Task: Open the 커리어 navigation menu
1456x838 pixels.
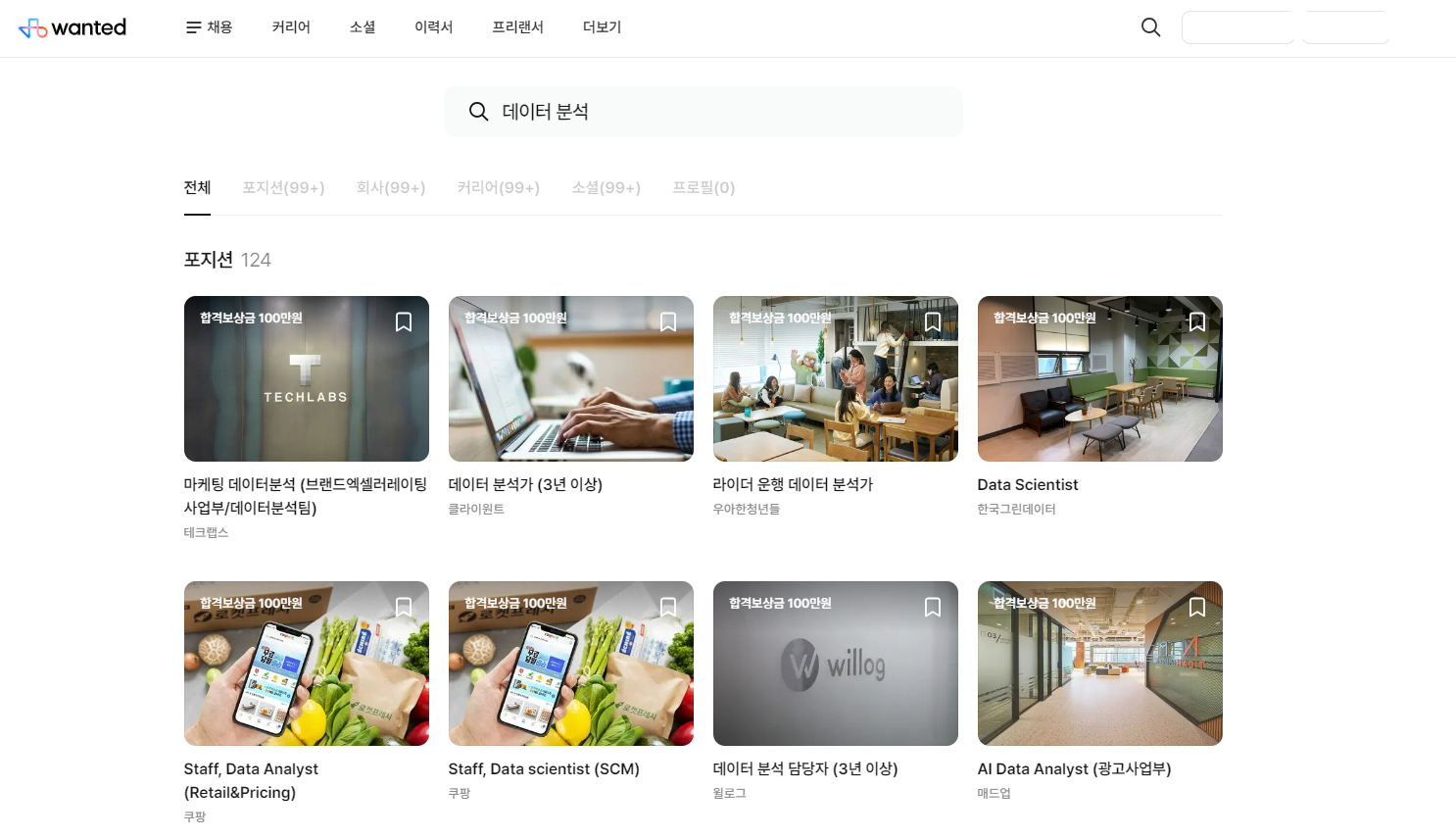Action: [290, 27]
